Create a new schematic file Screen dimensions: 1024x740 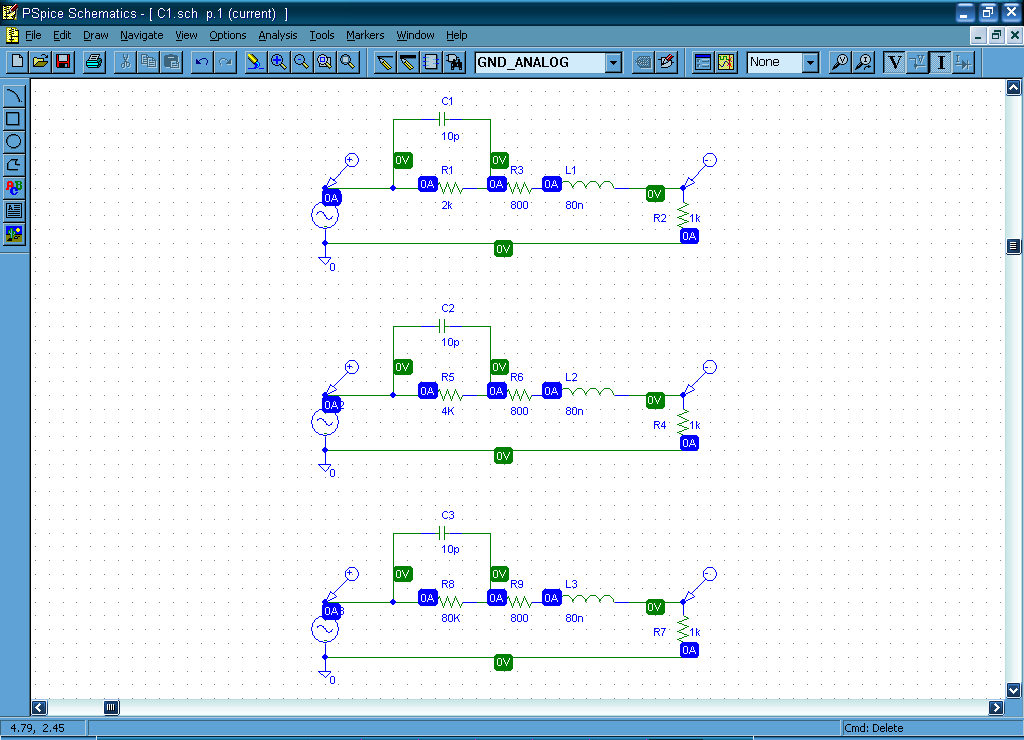(x=18, y=62)
